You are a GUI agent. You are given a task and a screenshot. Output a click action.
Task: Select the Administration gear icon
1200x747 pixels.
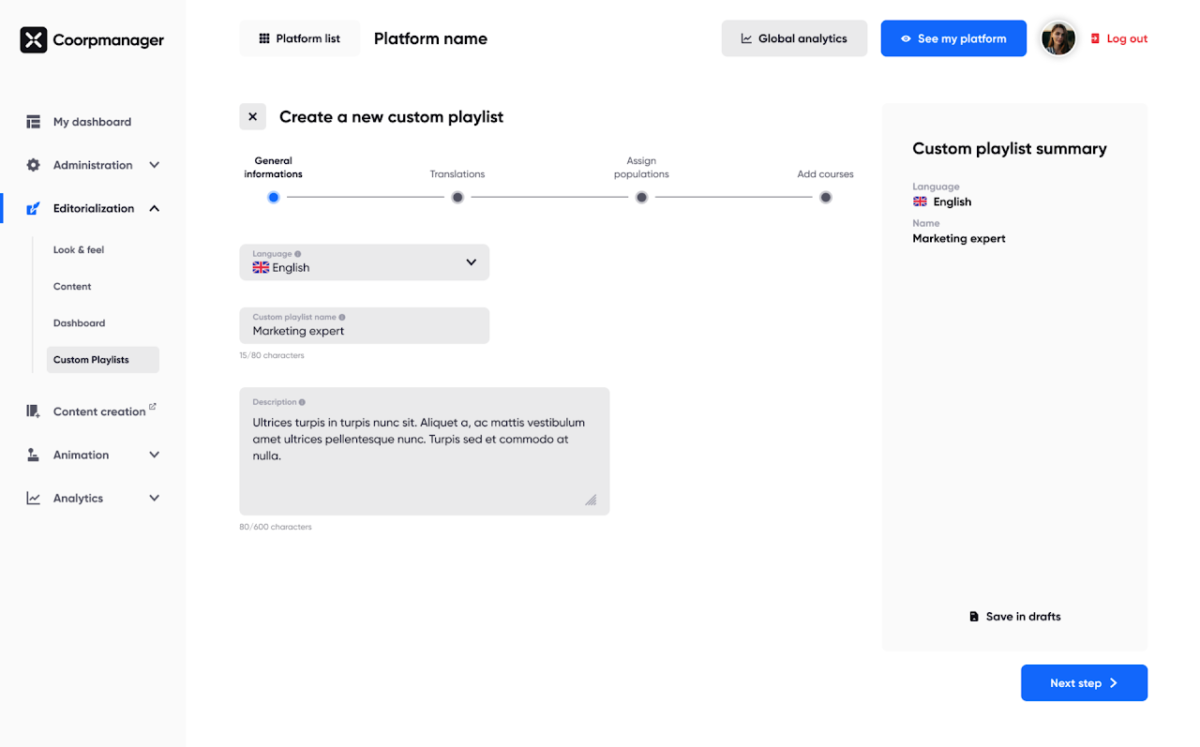click(x=33, y=164)
